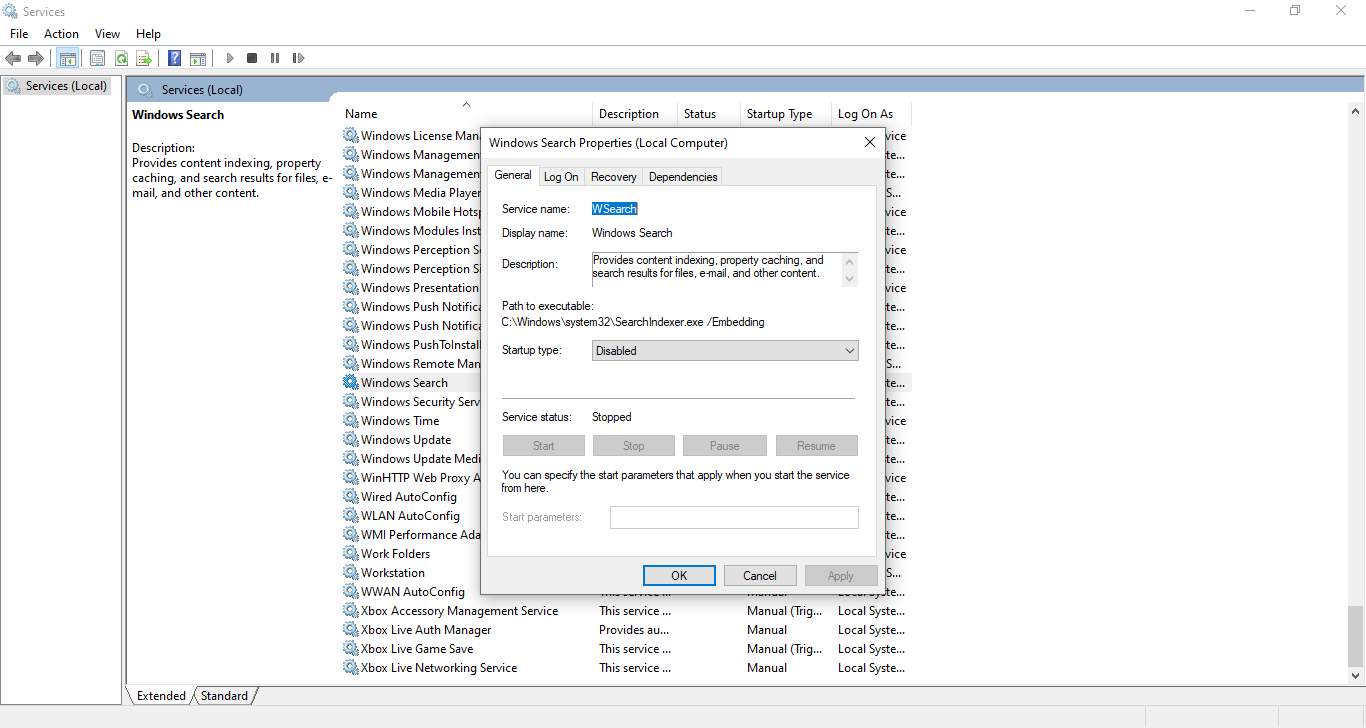
Task: Open the blue Help question-mark icon
Action: [x=175, y=59]
